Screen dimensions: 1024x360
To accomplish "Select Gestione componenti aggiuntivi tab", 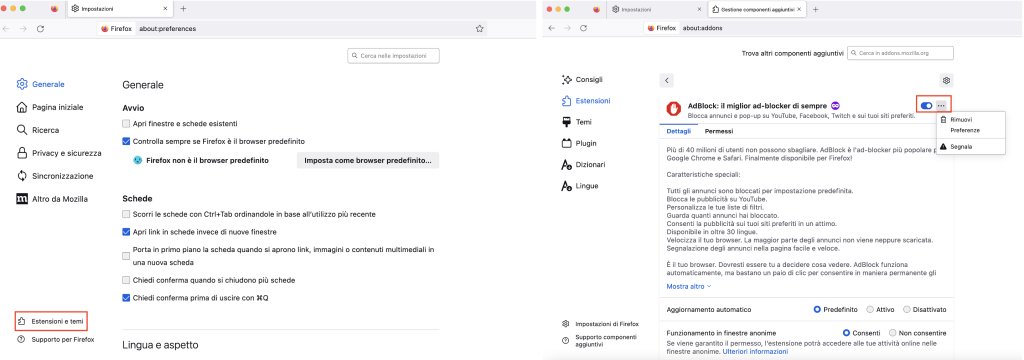I will tap(758, 9).
